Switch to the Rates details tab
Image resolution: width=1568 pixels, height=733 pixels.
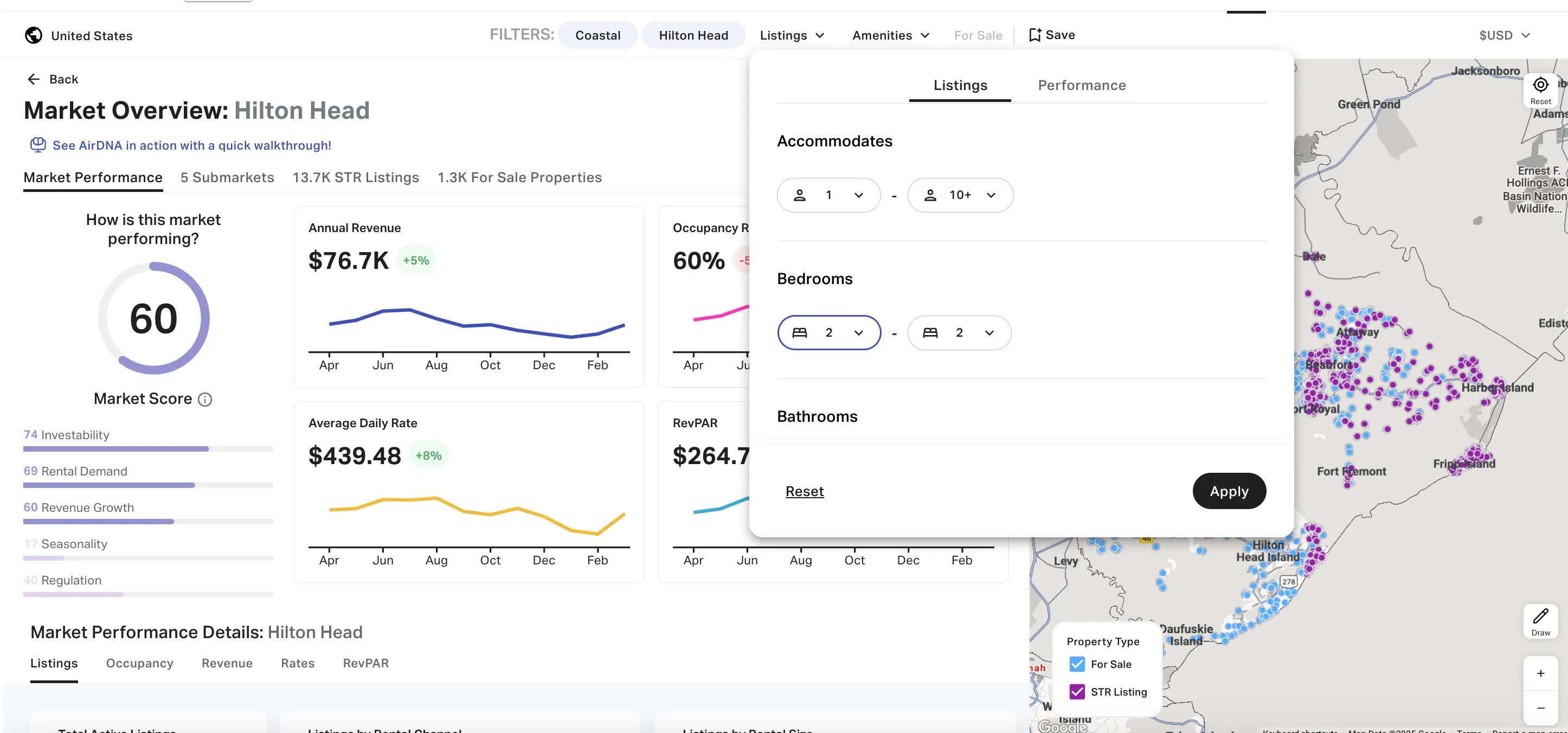click(298, 663)
